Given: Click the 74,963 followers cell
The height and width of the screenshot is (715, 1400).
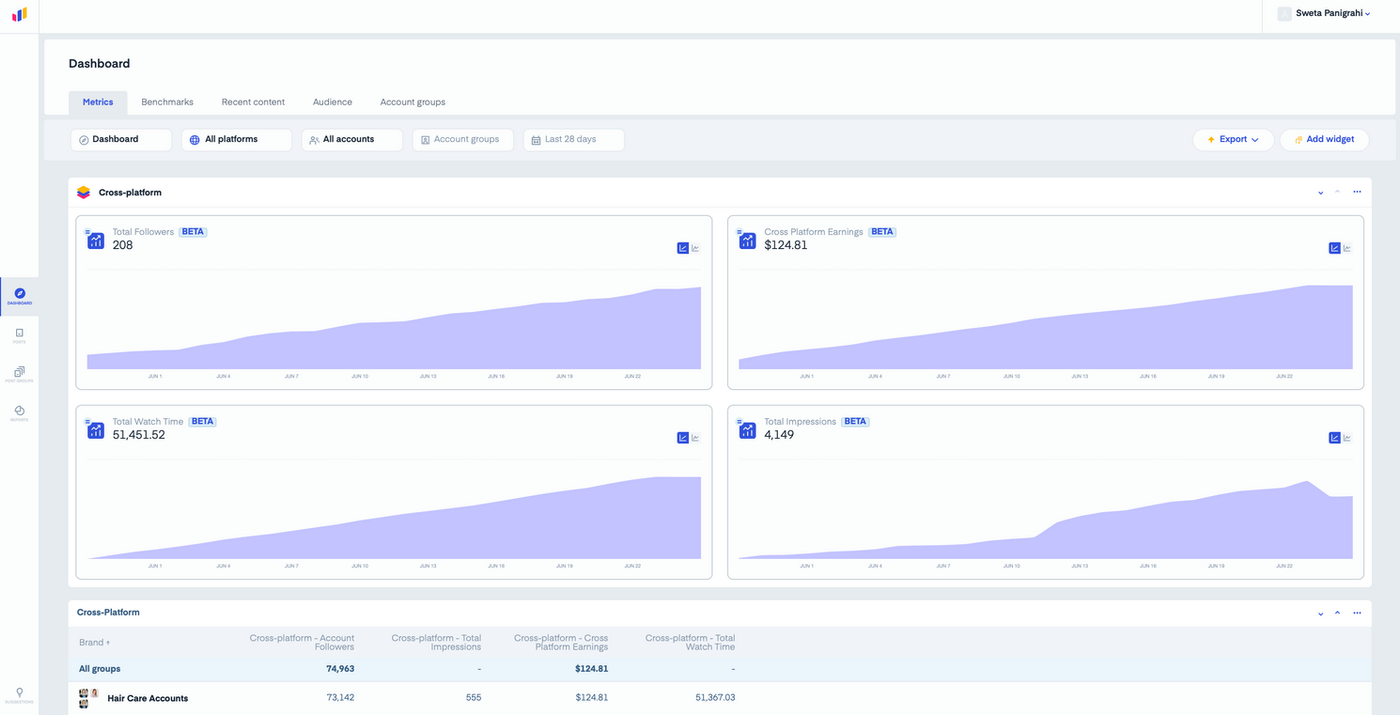Looking at the screenshot, I should pos(339,669).
